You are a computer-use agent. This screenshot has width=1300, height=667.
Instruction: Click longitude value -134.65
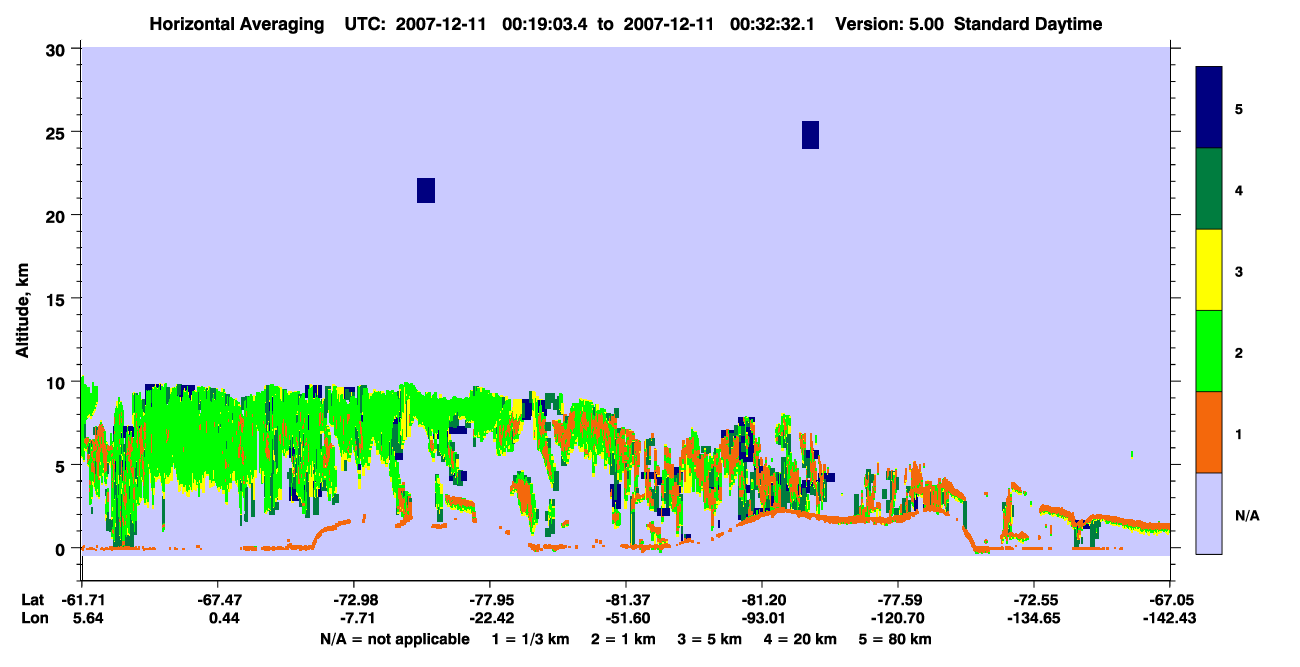tap(1033, 618)
